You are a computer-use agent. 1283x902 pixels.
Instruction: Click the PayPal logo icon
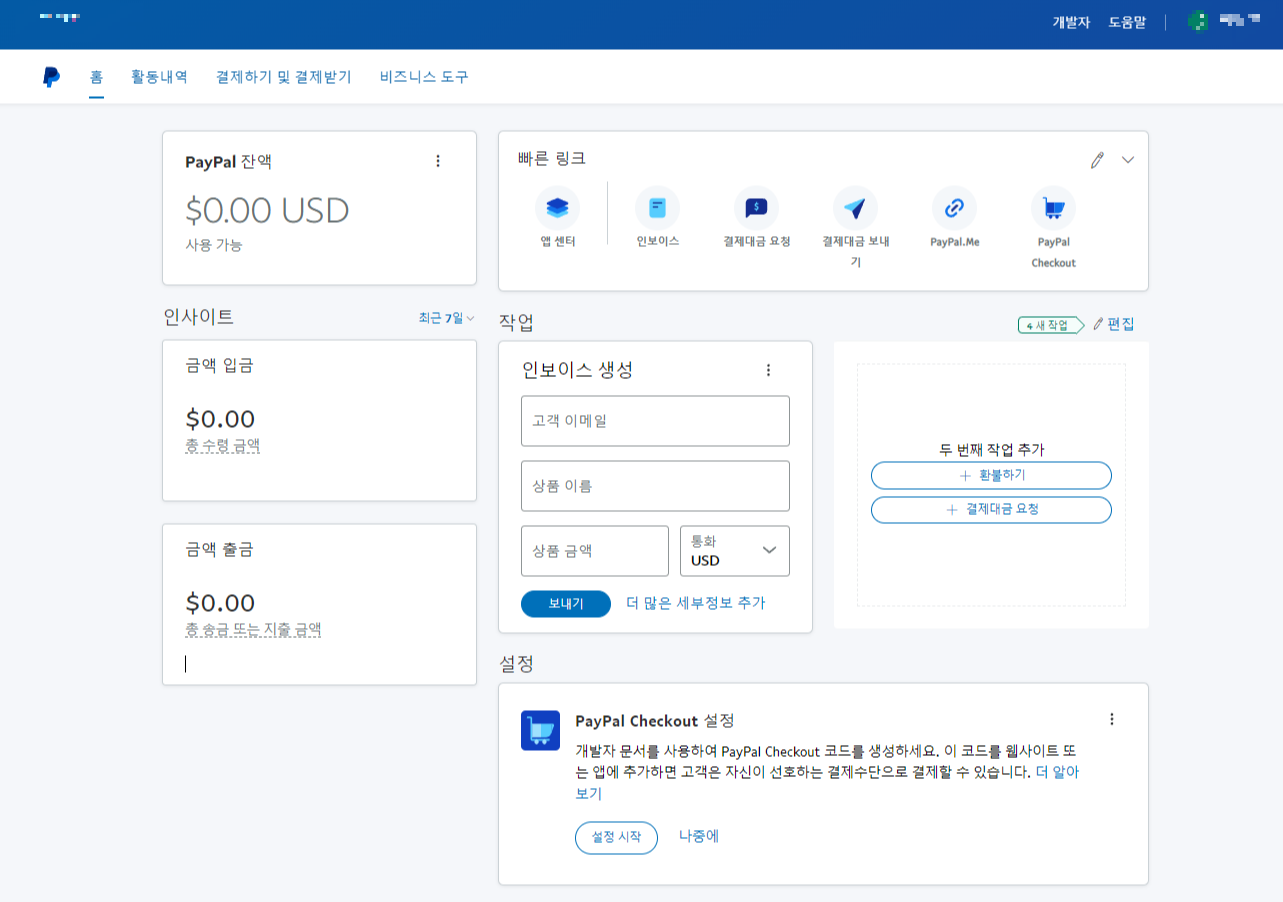pyautogui.click(x=52, y=77)
